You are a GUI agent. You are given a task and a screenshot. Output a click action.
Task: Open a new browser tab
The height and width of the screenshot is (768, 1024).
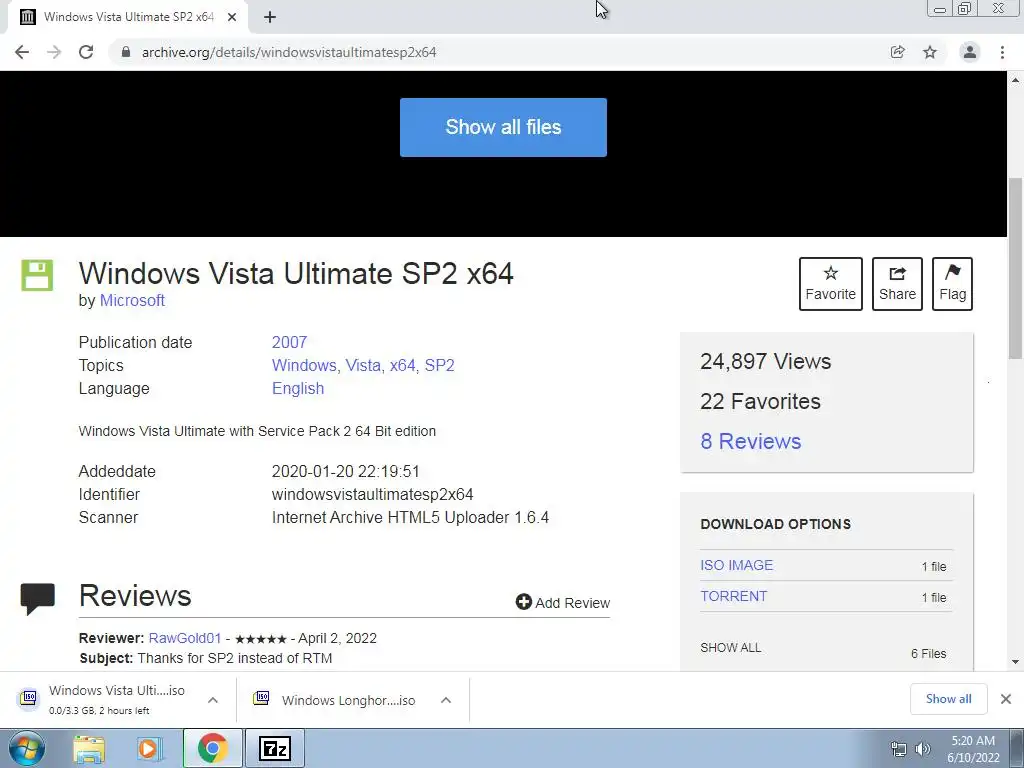tap(270, 18)
